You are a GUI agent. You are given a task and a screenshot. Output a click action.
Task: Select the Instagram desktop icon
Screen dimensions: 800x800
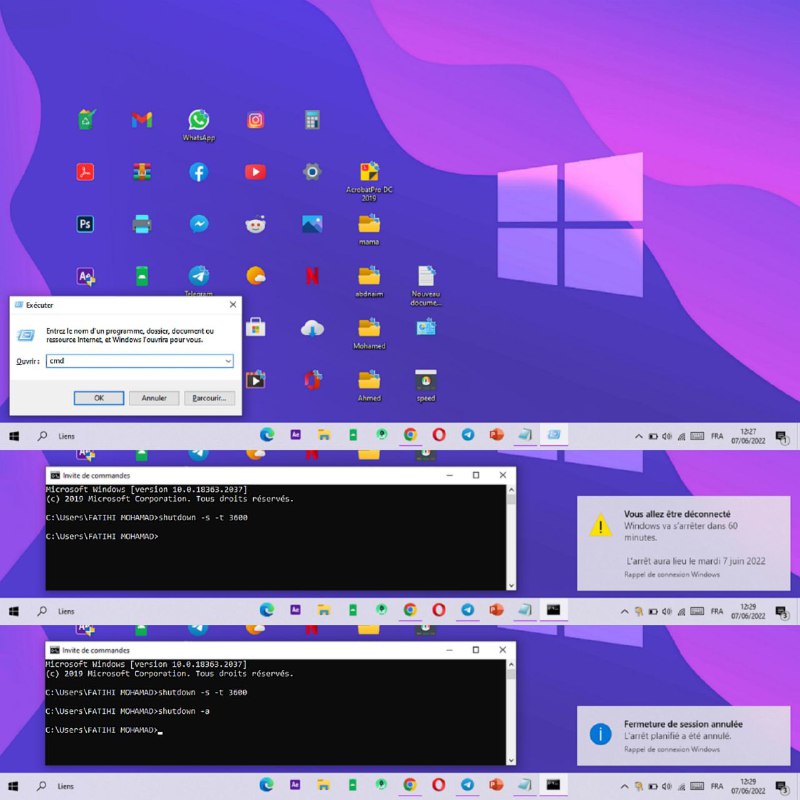(x=256, y=120)
